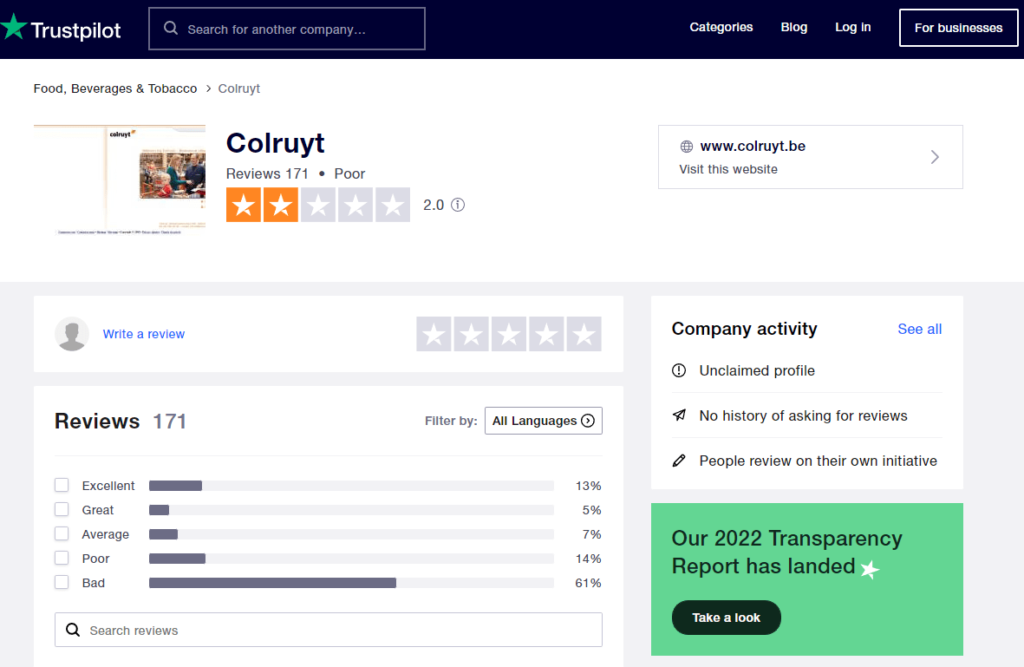The image size is (1024, 667).
Task: Click the second orange star in Colruyt rating
Action: coord(281,205)
